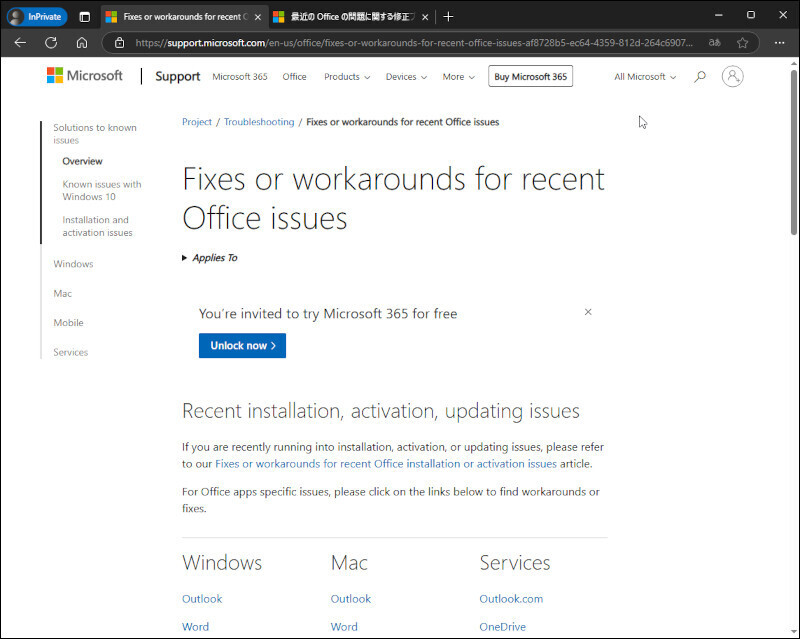Open Outlook link under Mac
Viewport: 800px width, 639px height.
(351, 599)
